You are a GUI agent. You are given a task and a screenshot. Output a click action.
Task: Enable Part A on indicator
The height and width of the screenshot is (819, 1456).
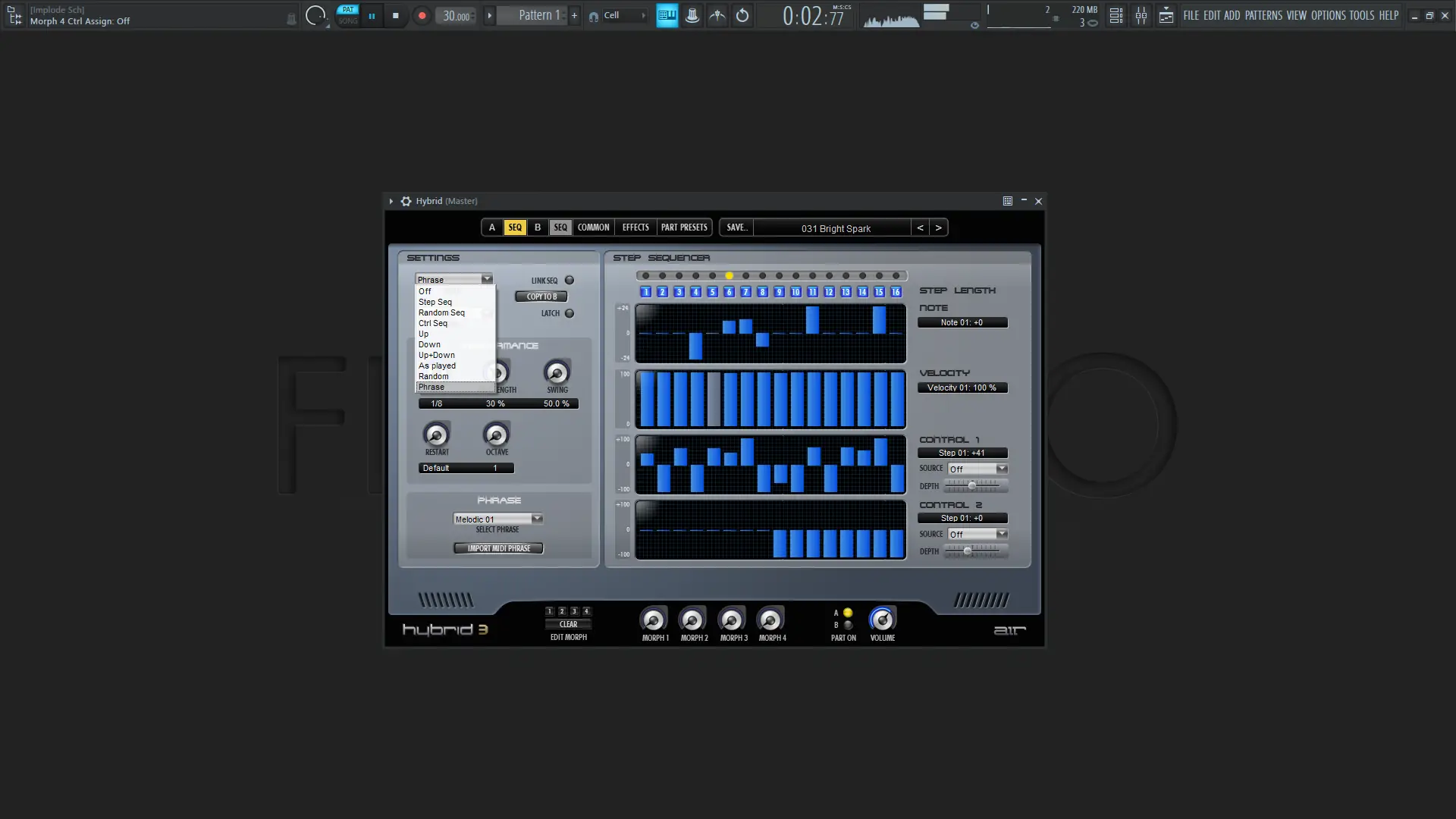click(x=848, y=613)
